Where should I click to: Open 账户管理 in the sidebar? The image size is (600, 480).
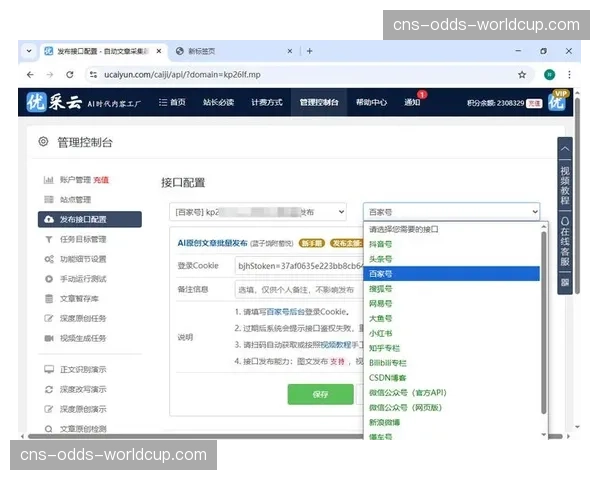[75, 180]
